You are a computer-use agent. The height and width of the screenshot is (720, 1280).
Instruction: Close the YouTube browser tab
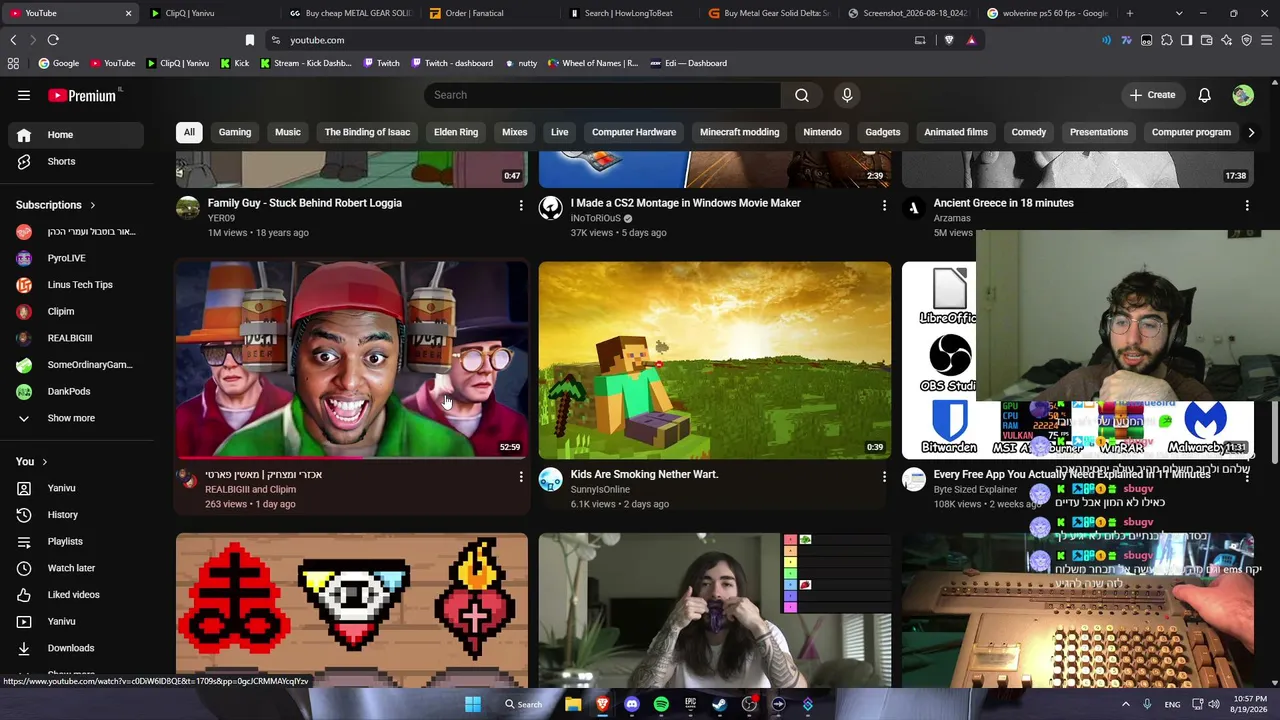[128, 13]
